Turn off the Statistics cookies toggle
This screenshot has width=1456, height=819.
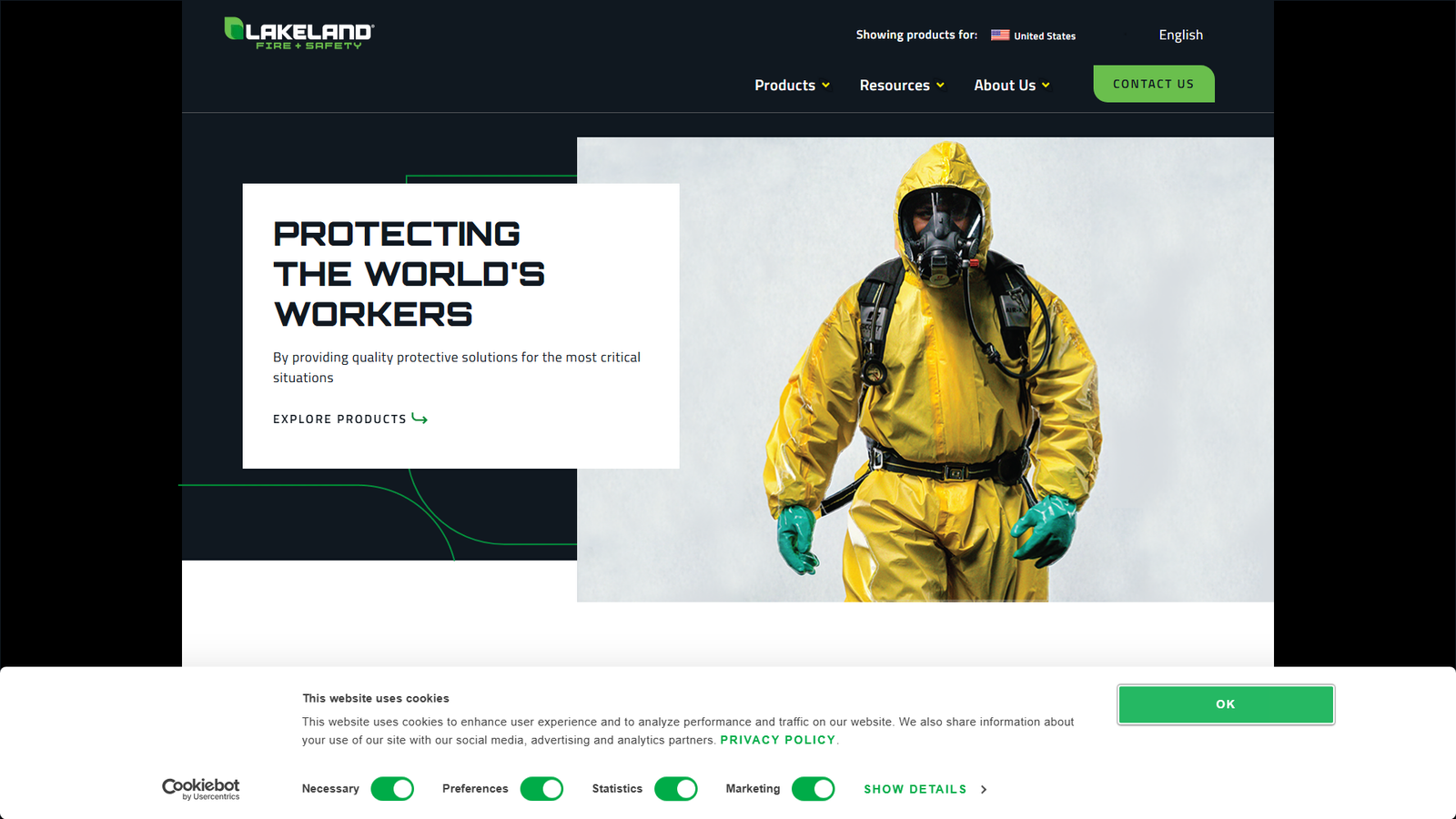point(676,789)
